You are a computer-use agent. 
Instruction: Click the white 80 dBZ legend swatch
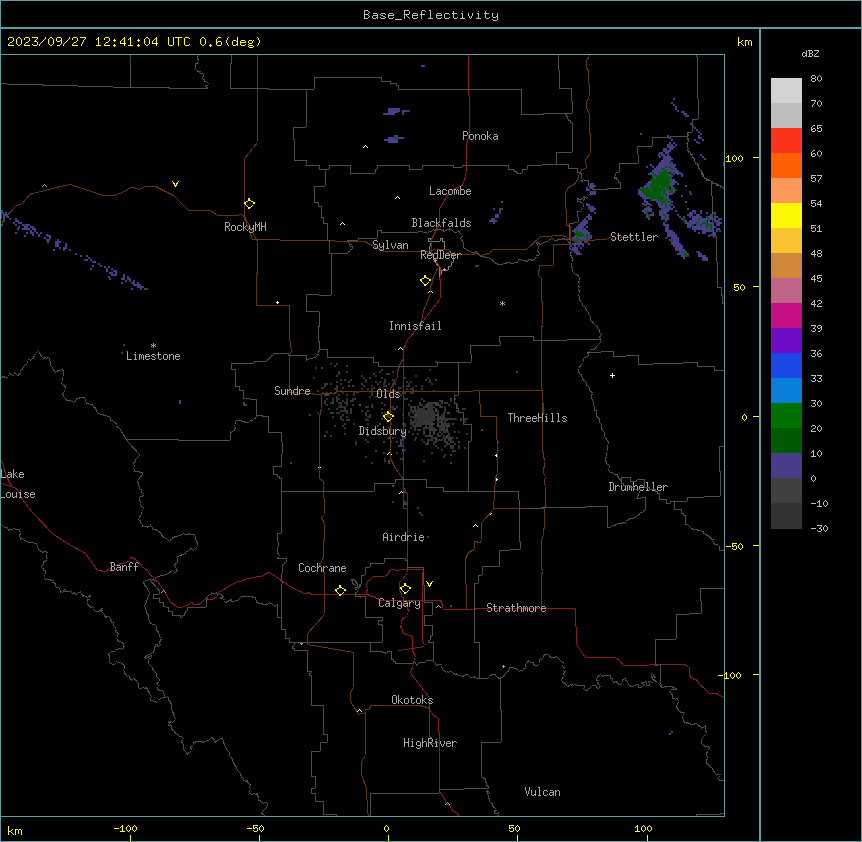pyautogui.click(x=786, y=91)
